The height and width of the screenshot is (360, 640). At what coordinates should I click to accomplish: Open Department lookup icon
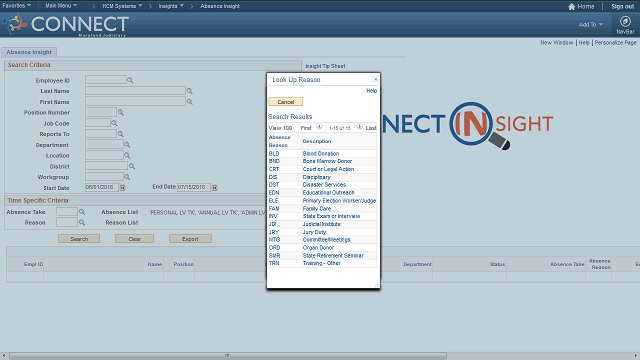(127, 144)
